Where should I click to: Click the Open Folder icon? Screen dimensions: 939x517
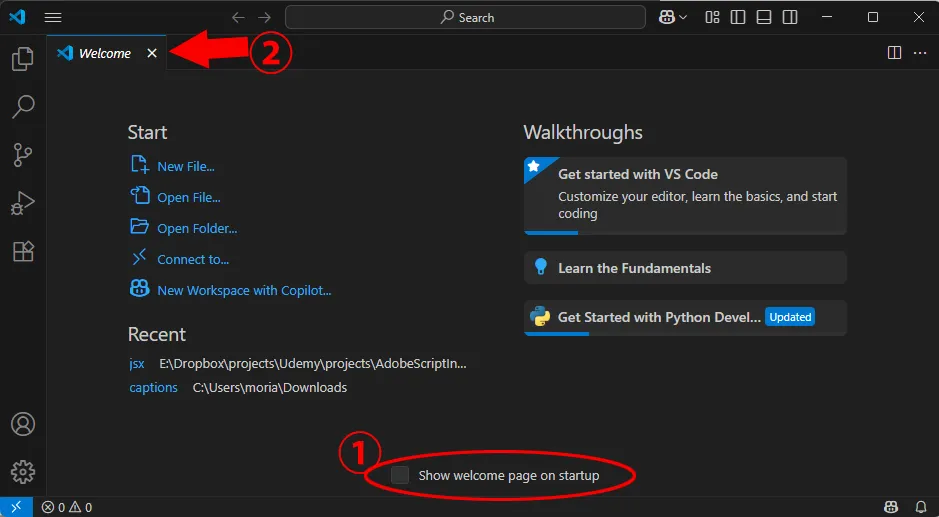coord(140,226)
